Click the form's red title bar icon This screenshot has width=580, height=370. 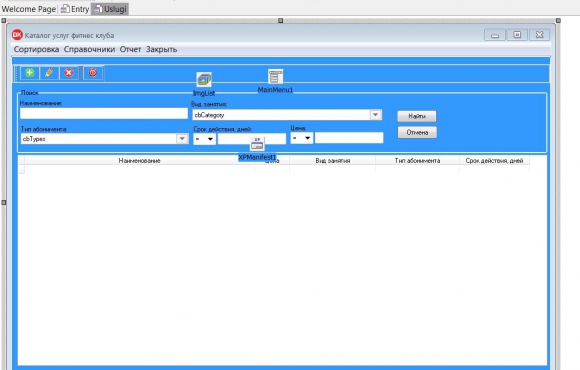[x=17, y=35]
